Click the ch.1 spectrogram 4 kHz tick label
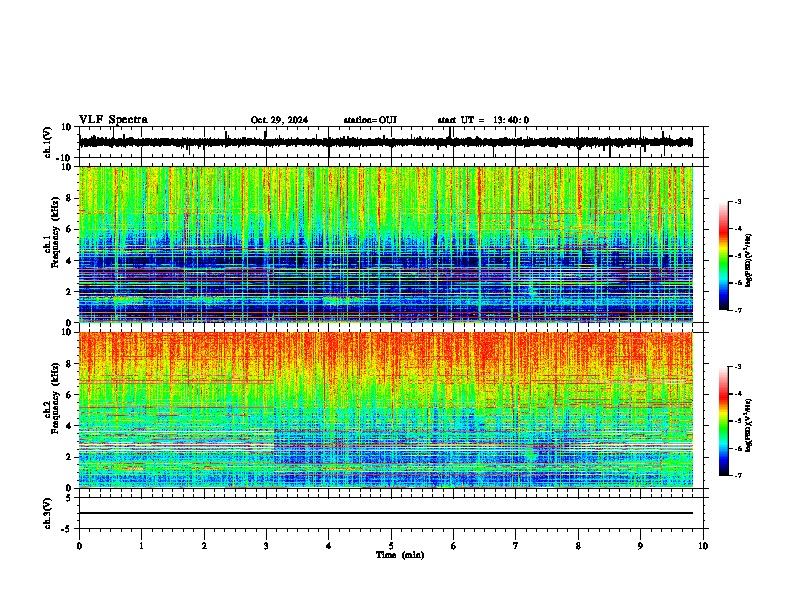The width and height of the screenshot is (792, 612). tap(69, 261)
